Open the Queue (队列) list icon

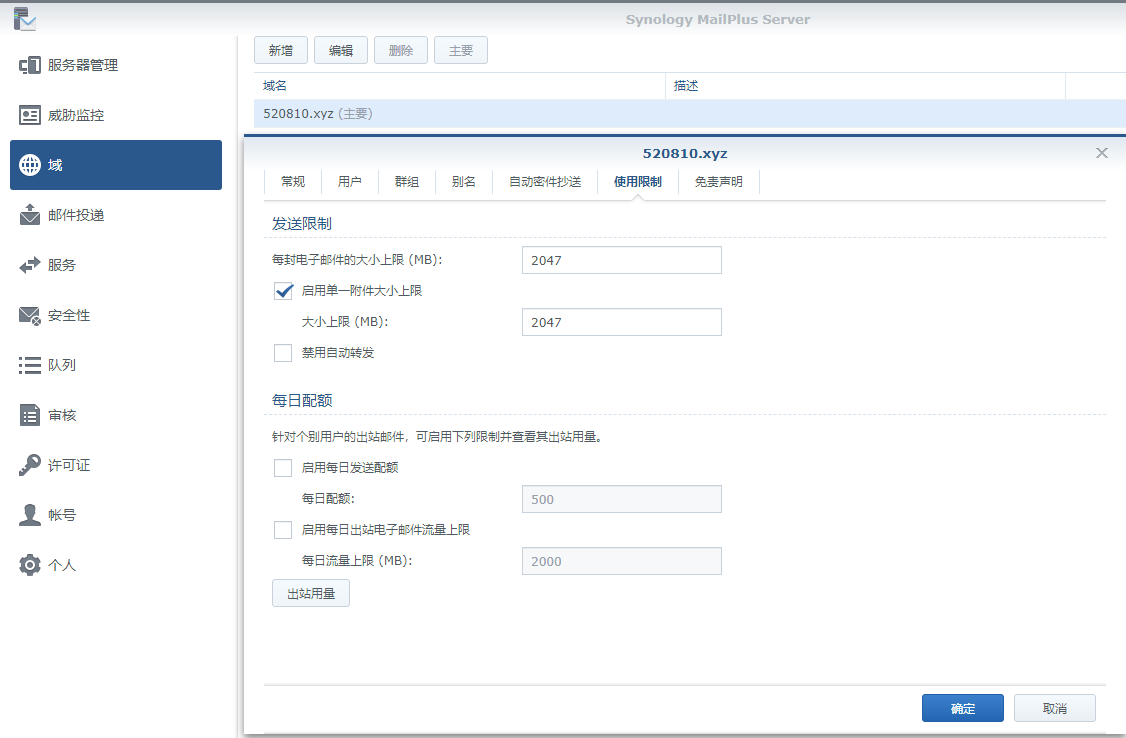30,365
